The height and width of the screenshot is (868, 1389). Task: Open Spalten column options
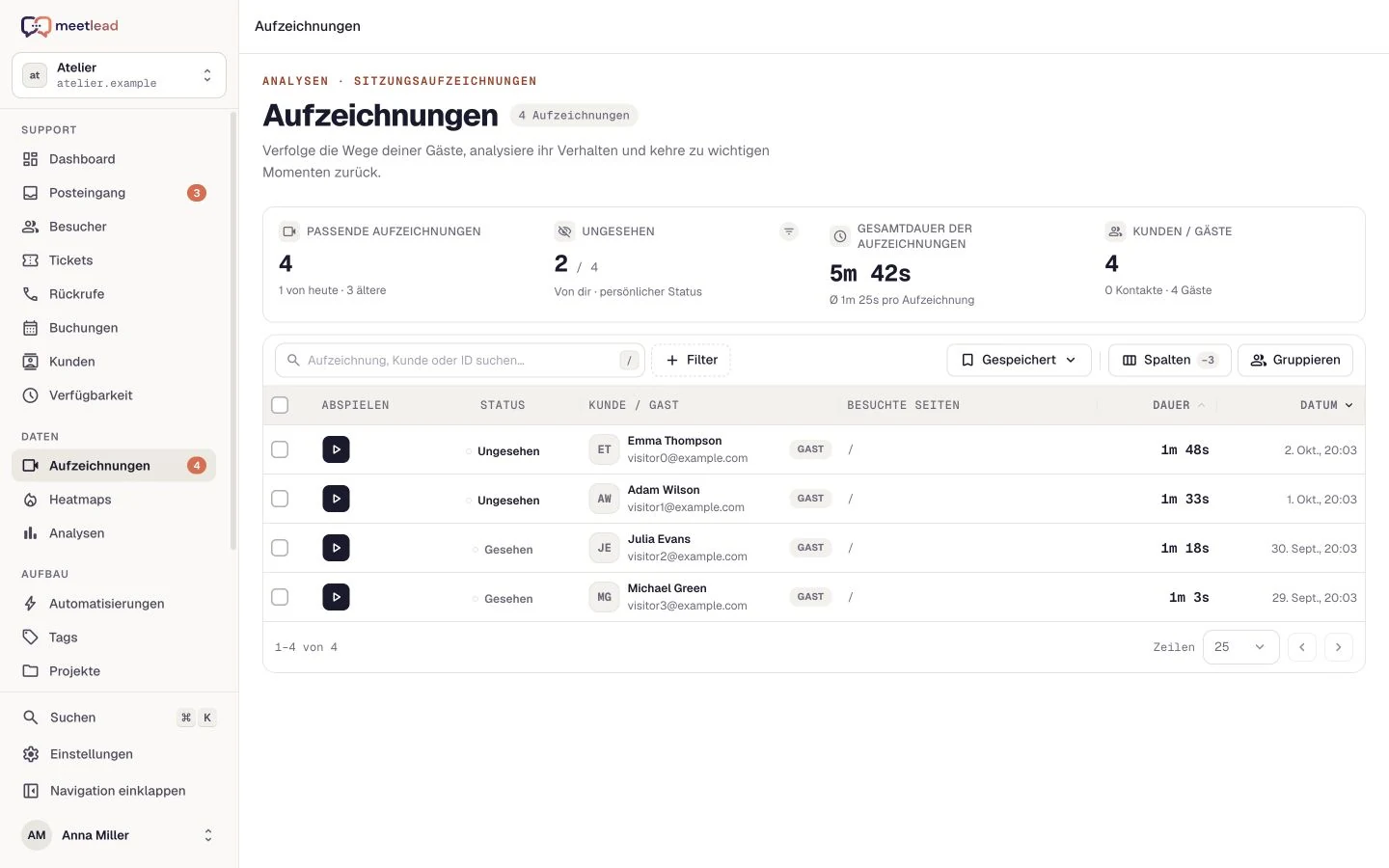[1169, 360]
